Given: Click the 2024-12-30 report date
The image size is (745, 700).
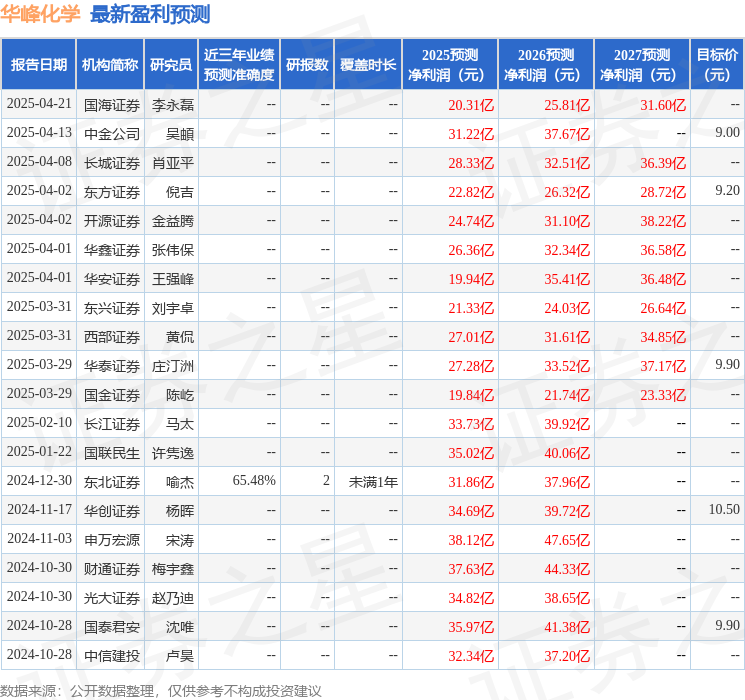Looking at the screenshot, I should tap(39, 480).
